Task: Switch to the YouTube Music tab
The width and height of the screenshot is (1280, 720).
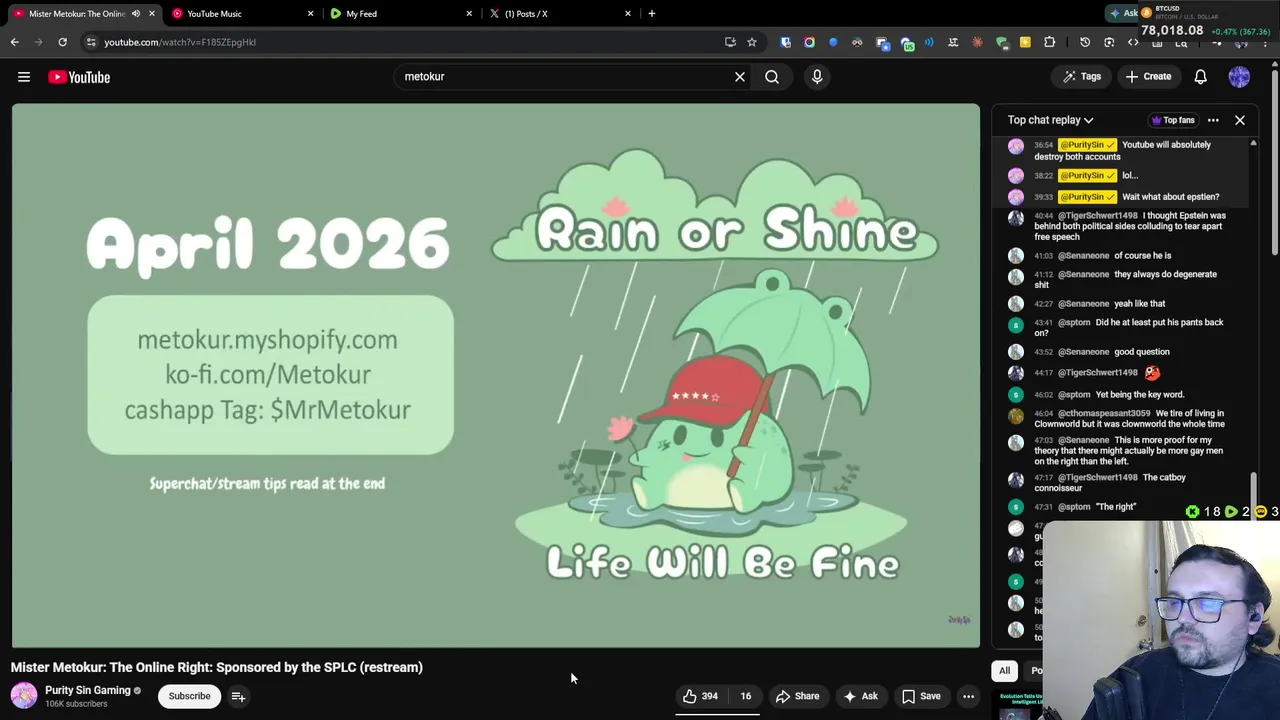Action: coord(240,14)
